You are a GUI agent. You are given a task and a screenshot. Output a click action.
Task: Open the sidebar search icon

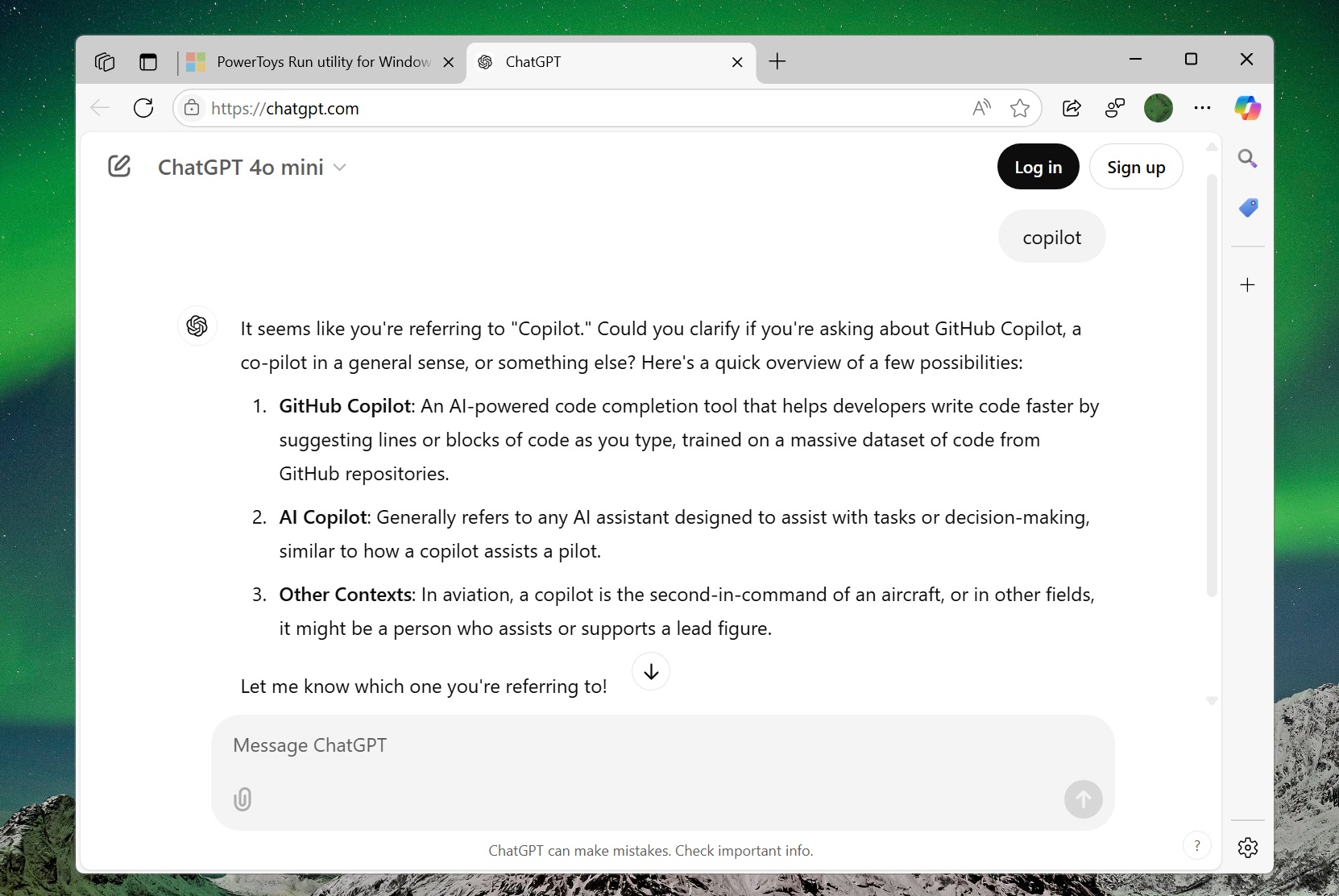tap(1247, 159)
